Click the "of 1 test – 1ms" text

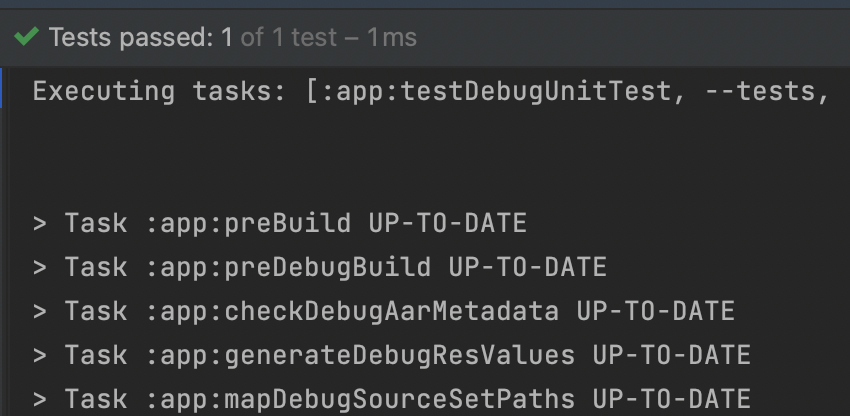point(329,37)
